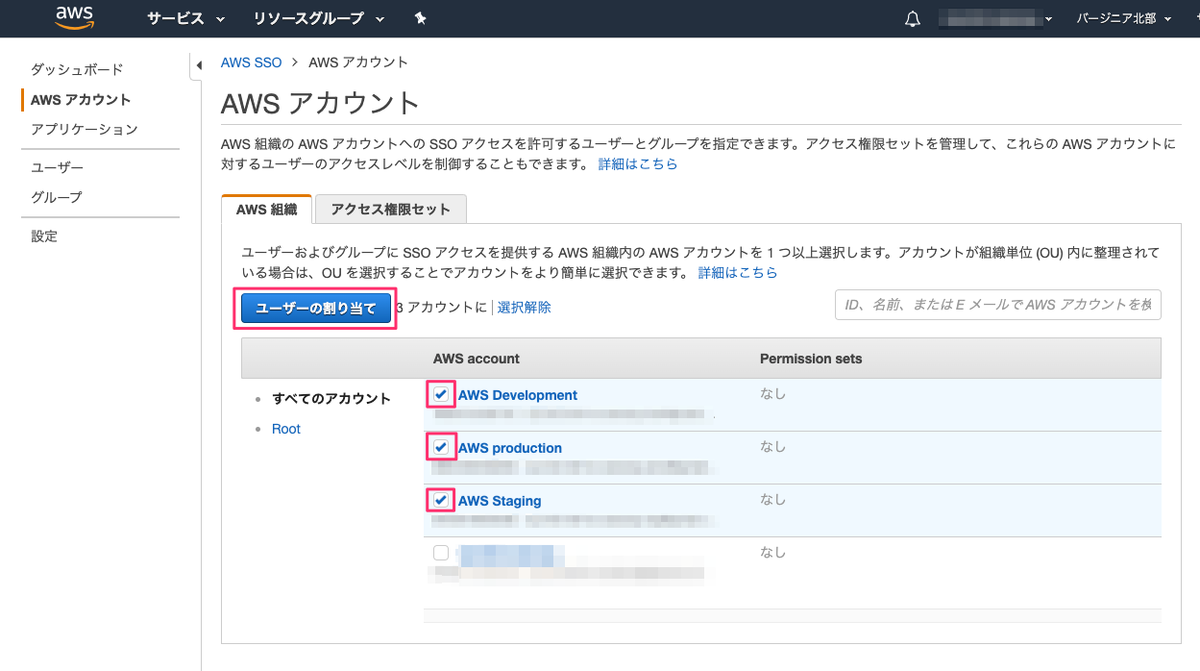Click the ユーザーの割り当て button

coord(315,308)
